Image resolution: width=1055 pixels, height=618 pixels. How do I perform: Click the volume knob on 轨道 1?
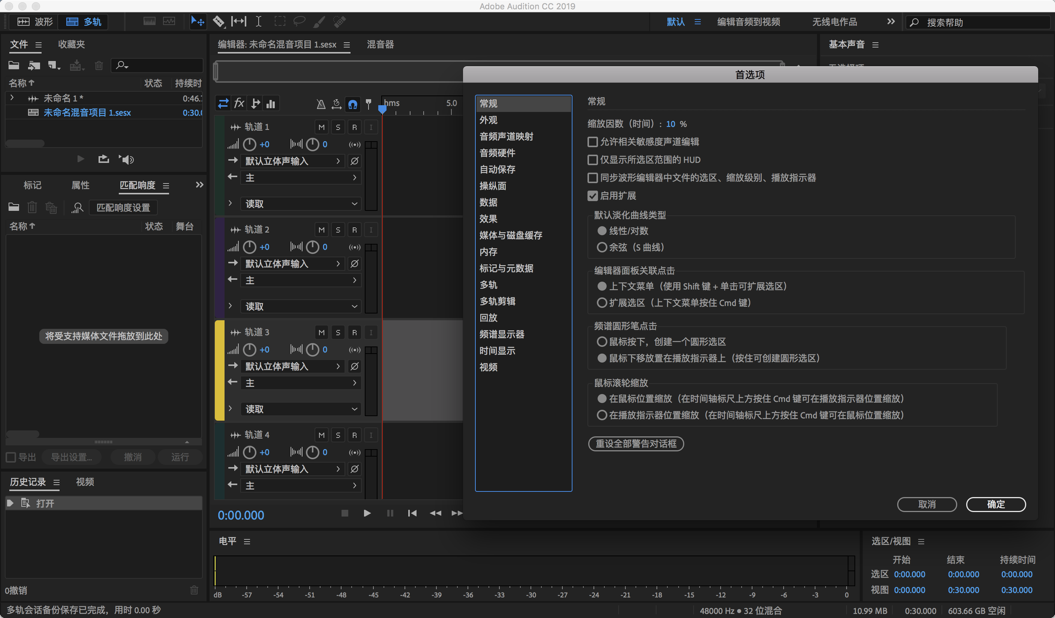[250, 144]
